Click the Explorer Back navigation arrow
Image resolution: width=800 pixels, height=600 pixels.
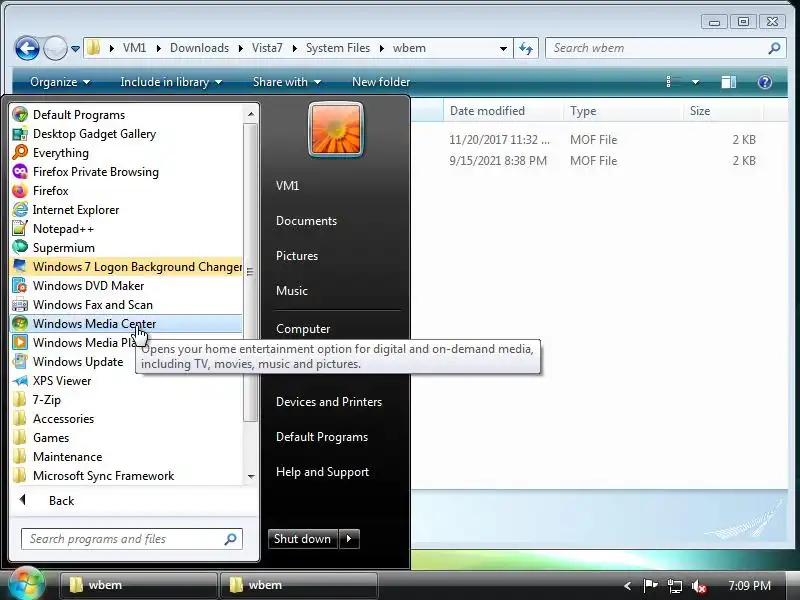click(x=28, y=48)
